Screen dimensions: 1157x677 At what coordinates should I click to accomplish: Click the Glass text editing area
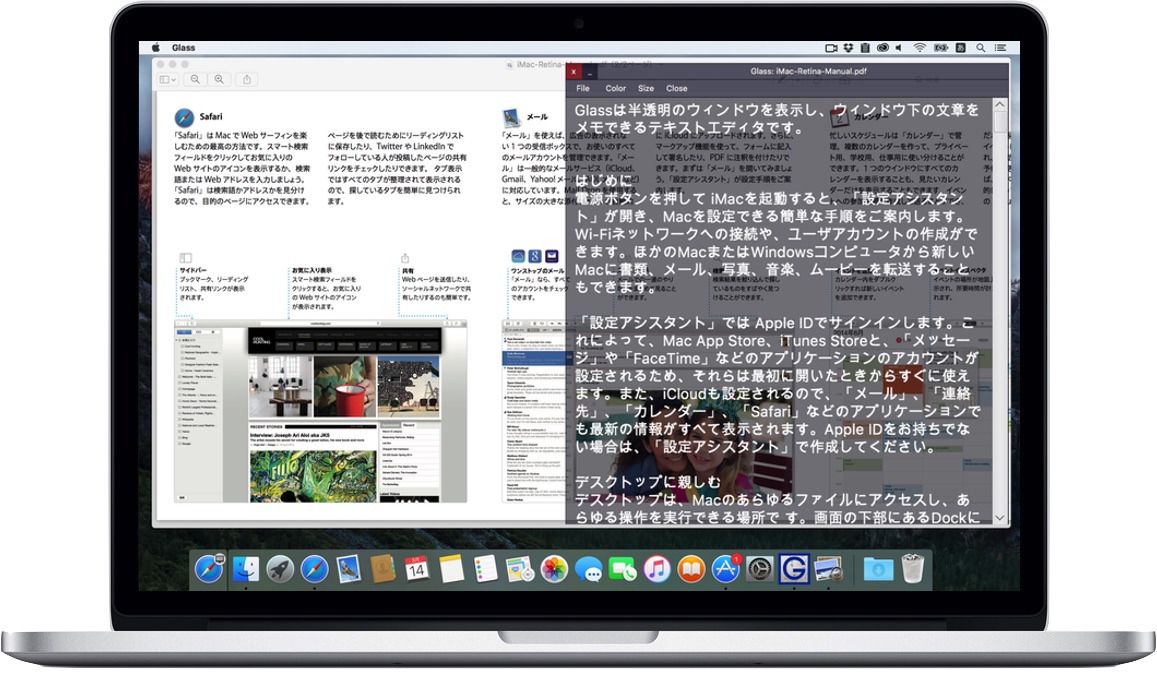780,312
